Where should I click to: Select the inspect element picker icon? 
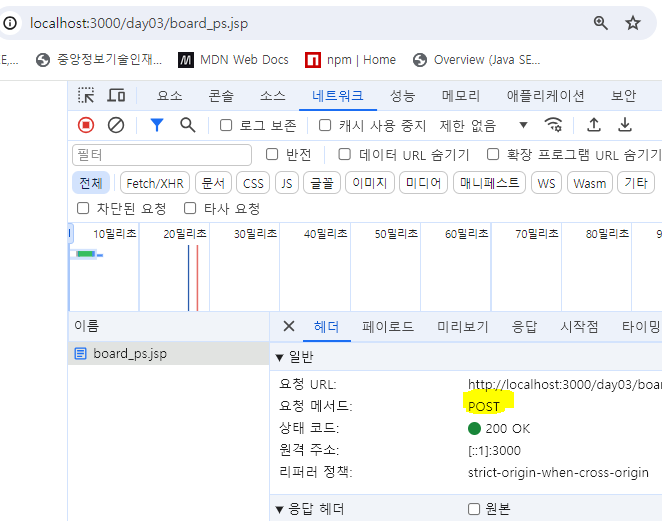click(x=86, y=95)
